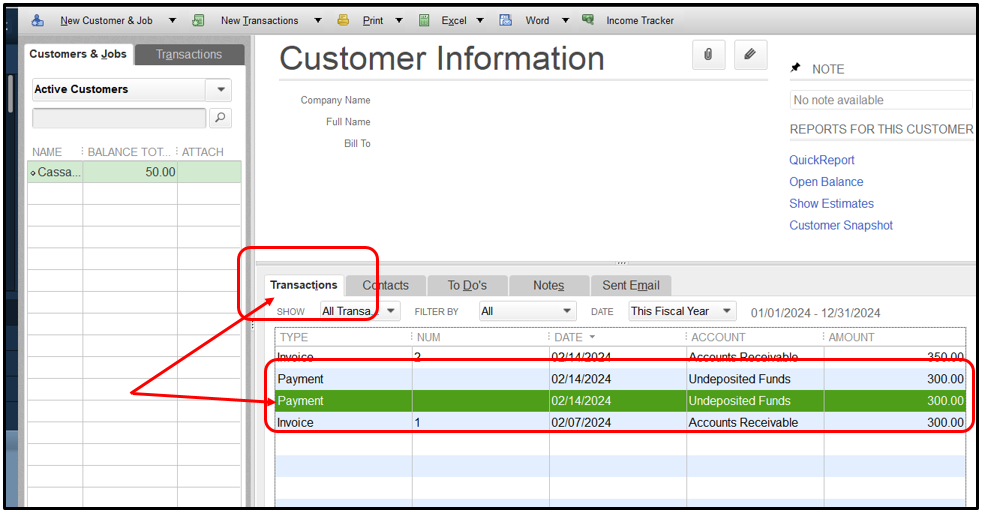Click the Excel toolbar label
The width and height of the screenshot is (984, 513).
pyautogui.click(x=454, y=21)
